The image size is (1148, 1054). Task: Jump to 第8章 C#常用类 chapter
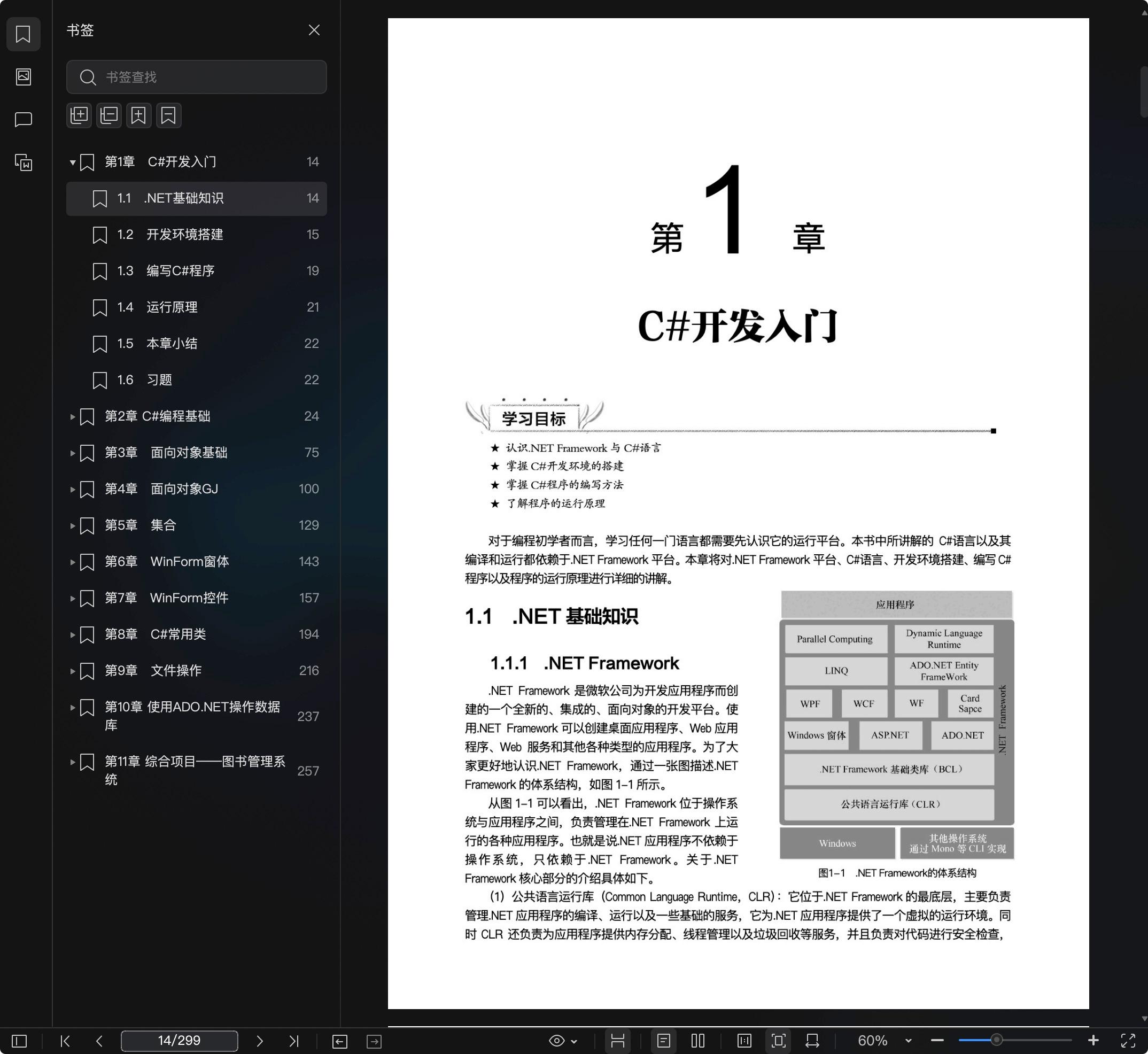(196, 634)
